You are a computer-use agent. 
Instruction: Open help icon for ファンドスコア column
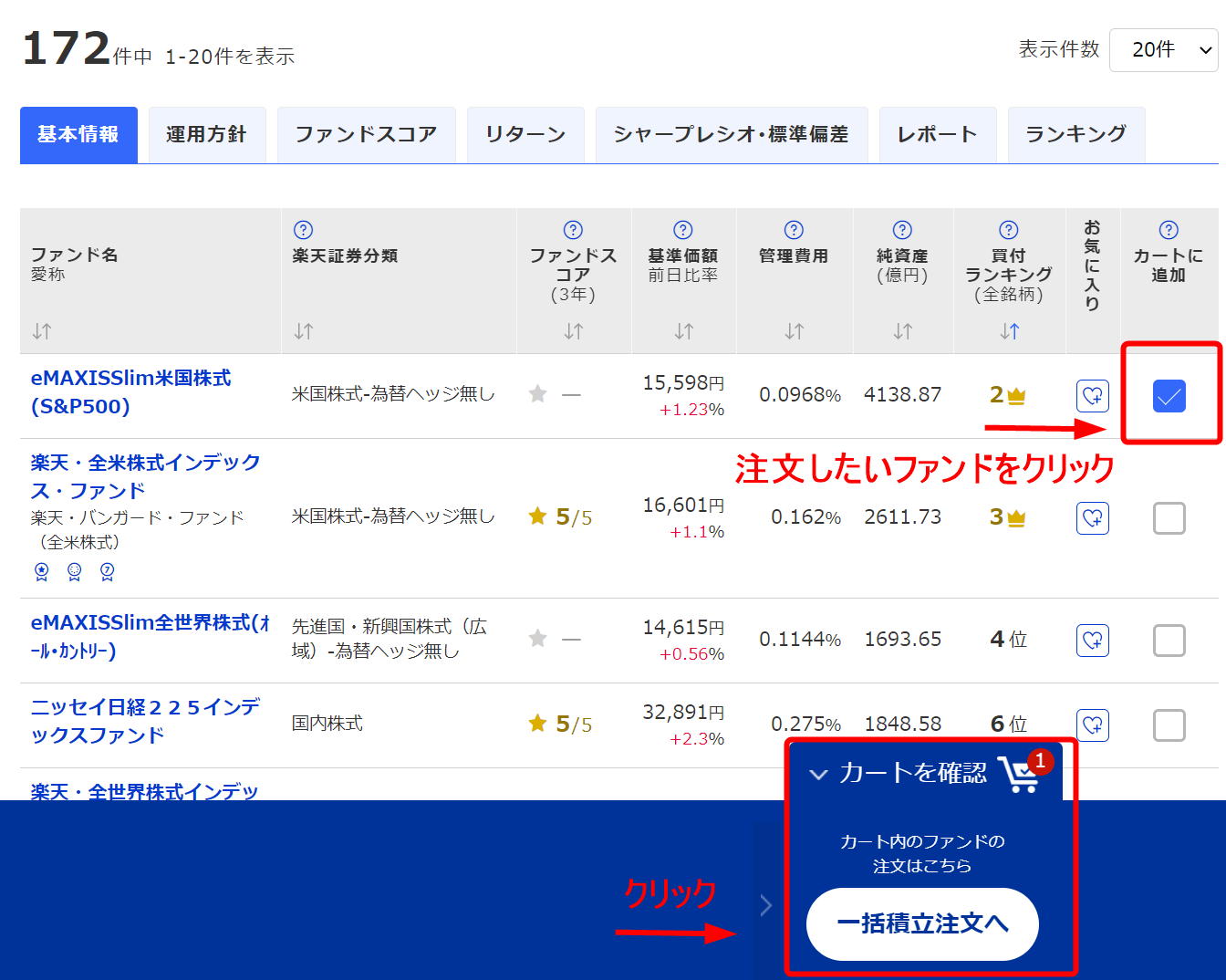[573, 230]
